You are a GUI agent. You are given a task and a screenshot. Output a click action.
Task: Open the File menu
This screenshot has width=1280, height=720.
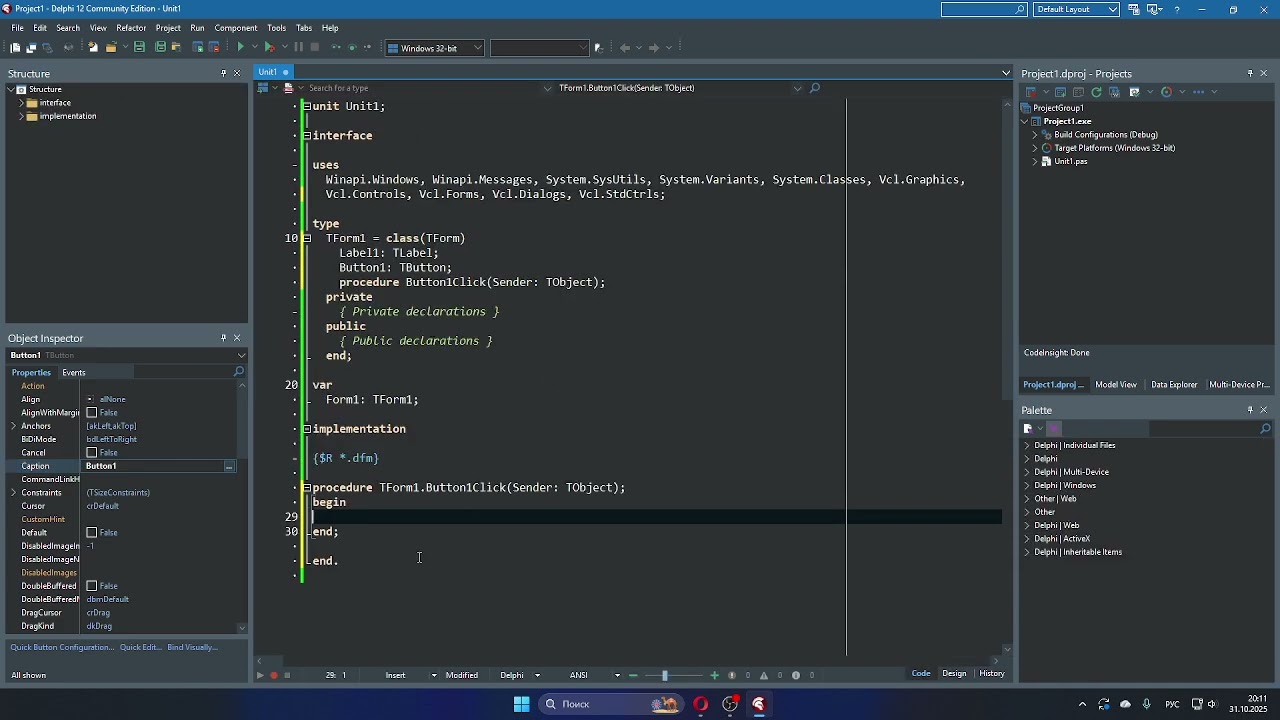(x=18, y=28)
